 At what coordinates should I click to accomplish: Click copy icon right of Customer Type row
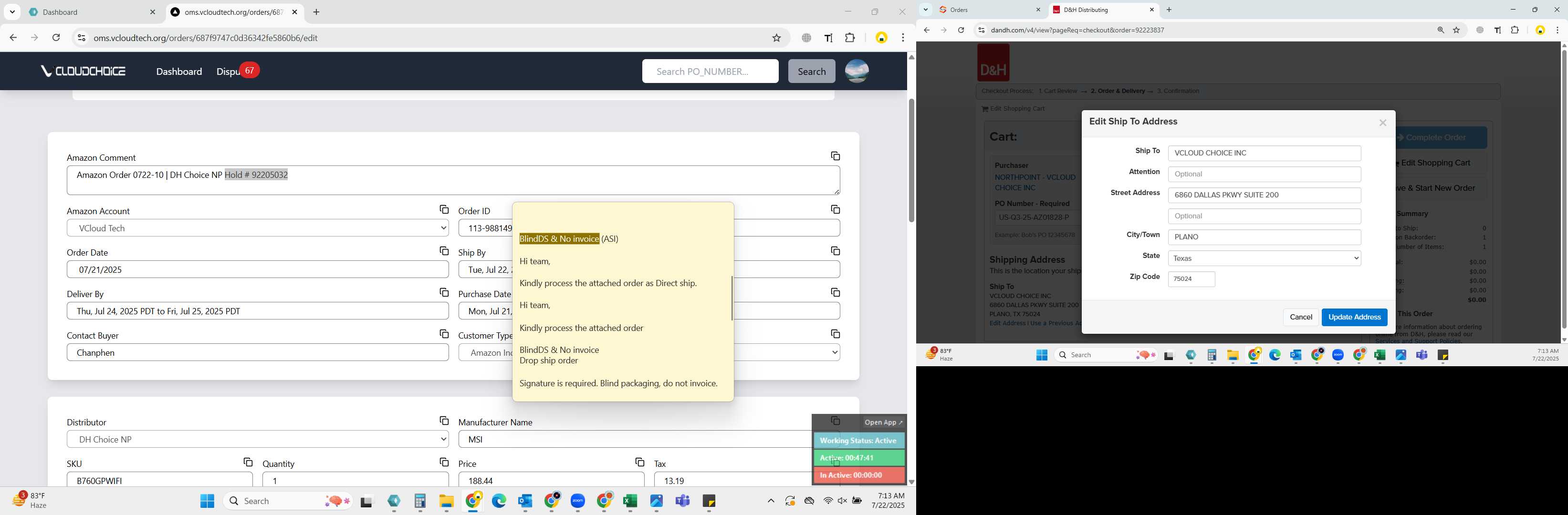(x=835, y=334)
